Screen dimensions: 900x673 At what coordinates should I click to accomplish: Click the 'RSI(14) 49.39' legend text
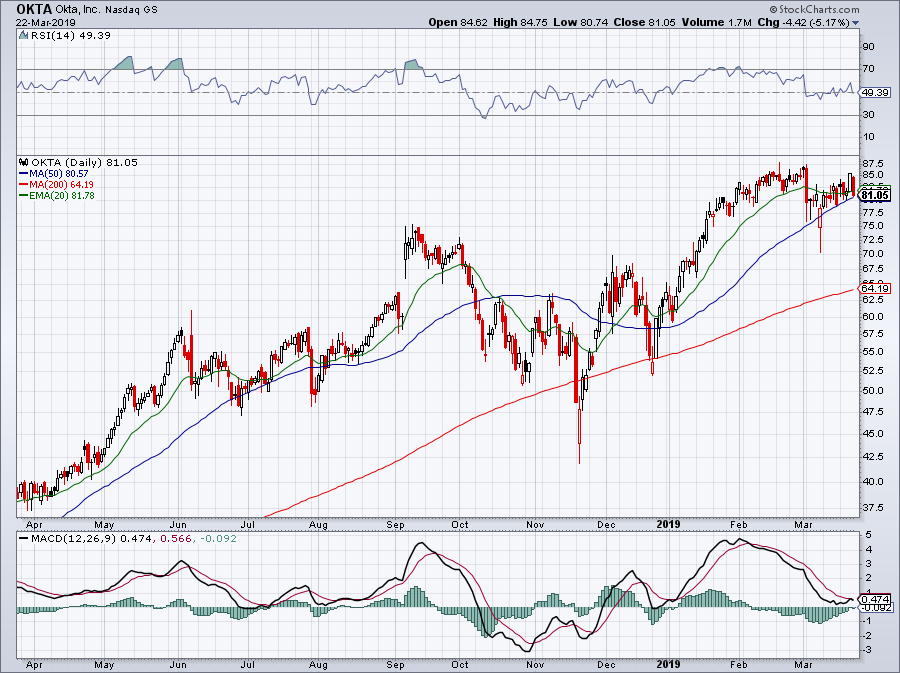[x=70, y=35]
